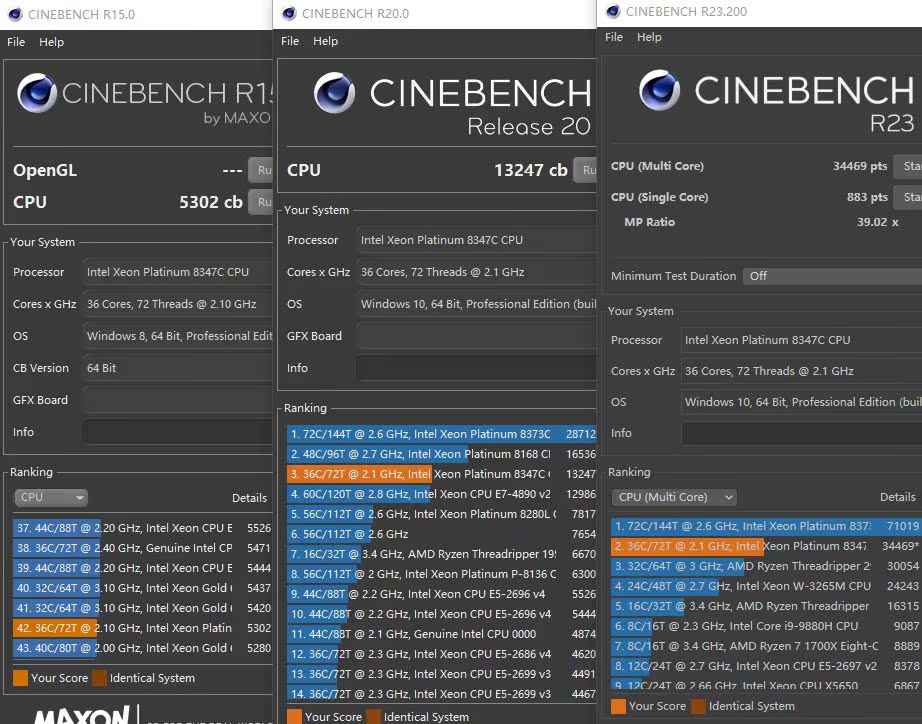
Task: Click the Cinebench R20 title bar icon
Action: click(x=289, y=14)
